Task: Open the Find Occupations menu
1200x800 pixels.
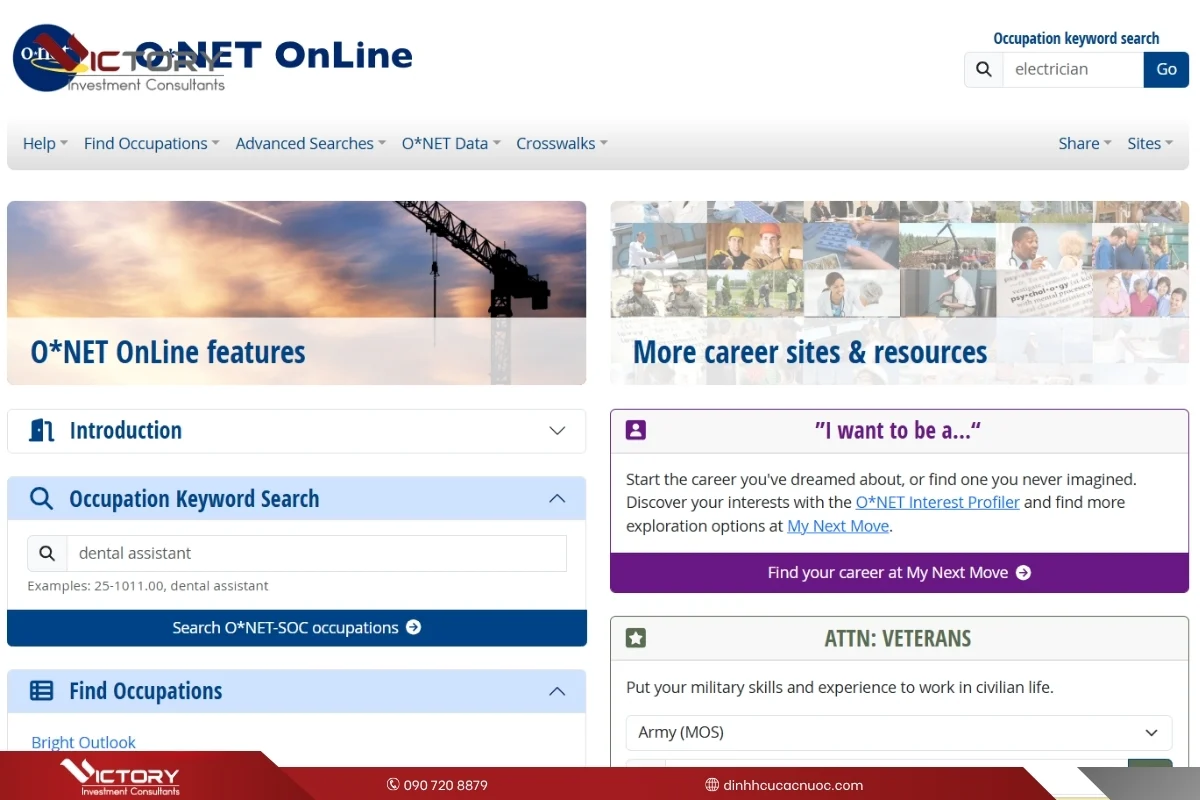Action: pos(151,143)
